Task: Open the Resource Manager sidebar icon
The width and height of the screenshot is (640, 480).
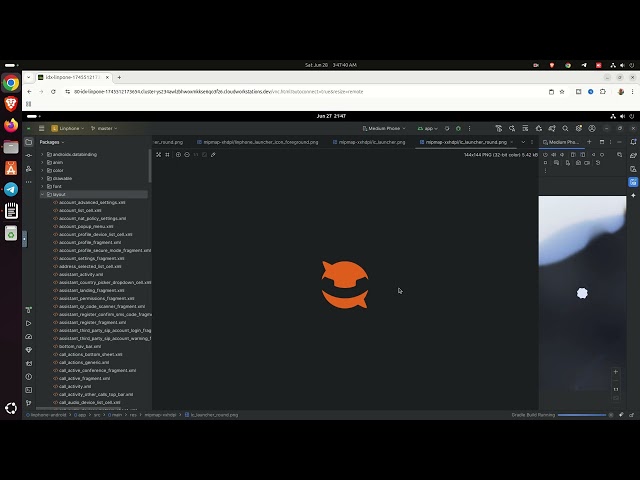Action: tap(29, 169)
